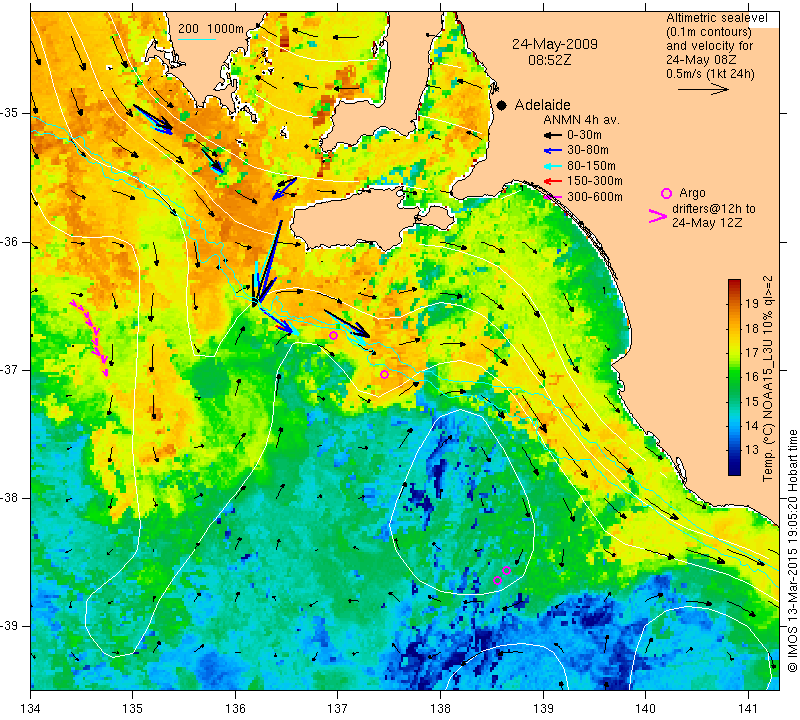The width and height of the screenshot is (800, 720).
Task: Click the '80-150m' legend label
Action: point(591,166)
